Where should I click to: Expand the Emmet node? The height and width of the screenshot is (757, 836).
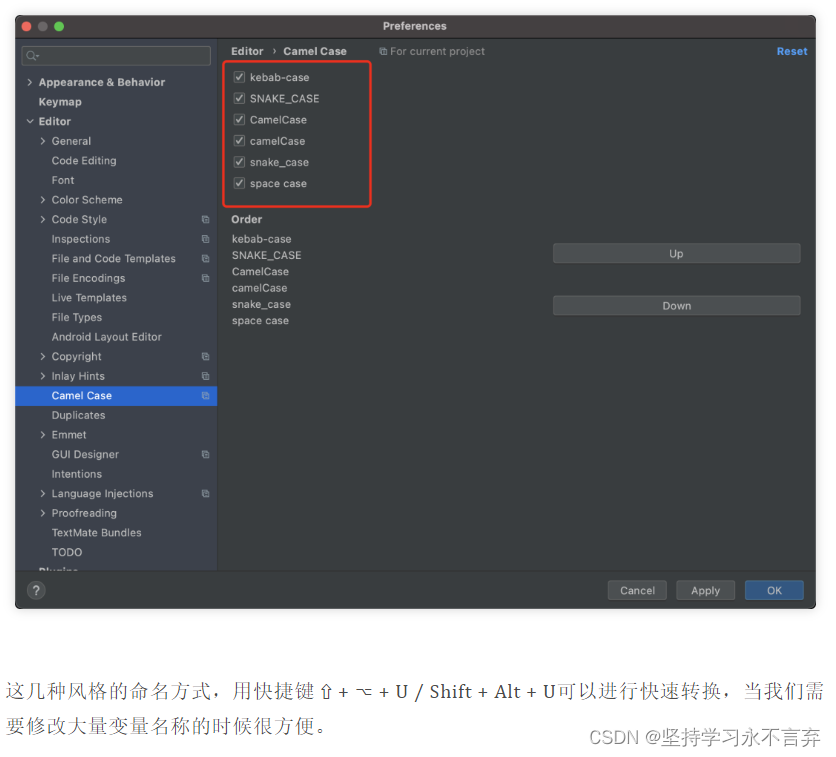tap(43, 435)
